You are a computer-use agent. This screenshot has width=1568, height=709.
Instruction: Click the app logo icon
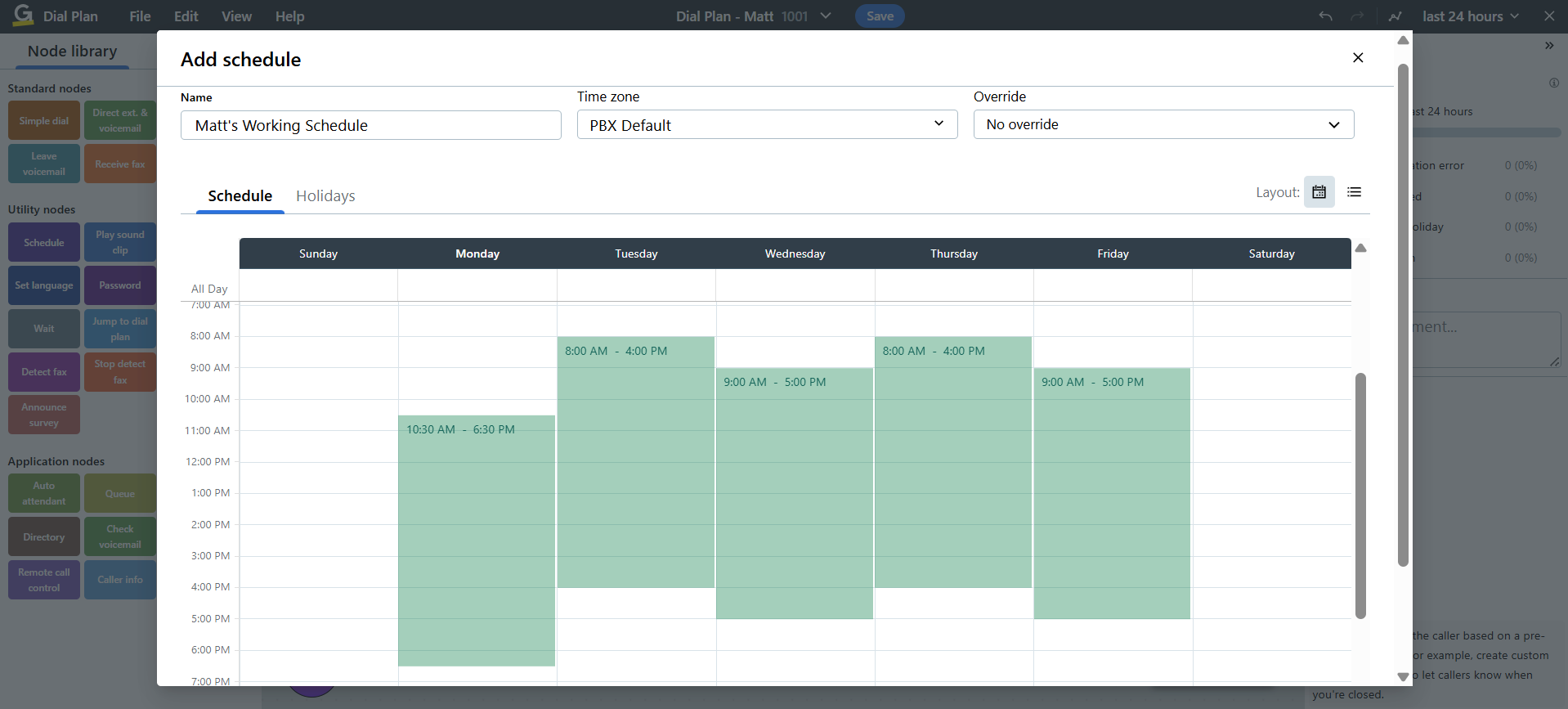point(23,15)
